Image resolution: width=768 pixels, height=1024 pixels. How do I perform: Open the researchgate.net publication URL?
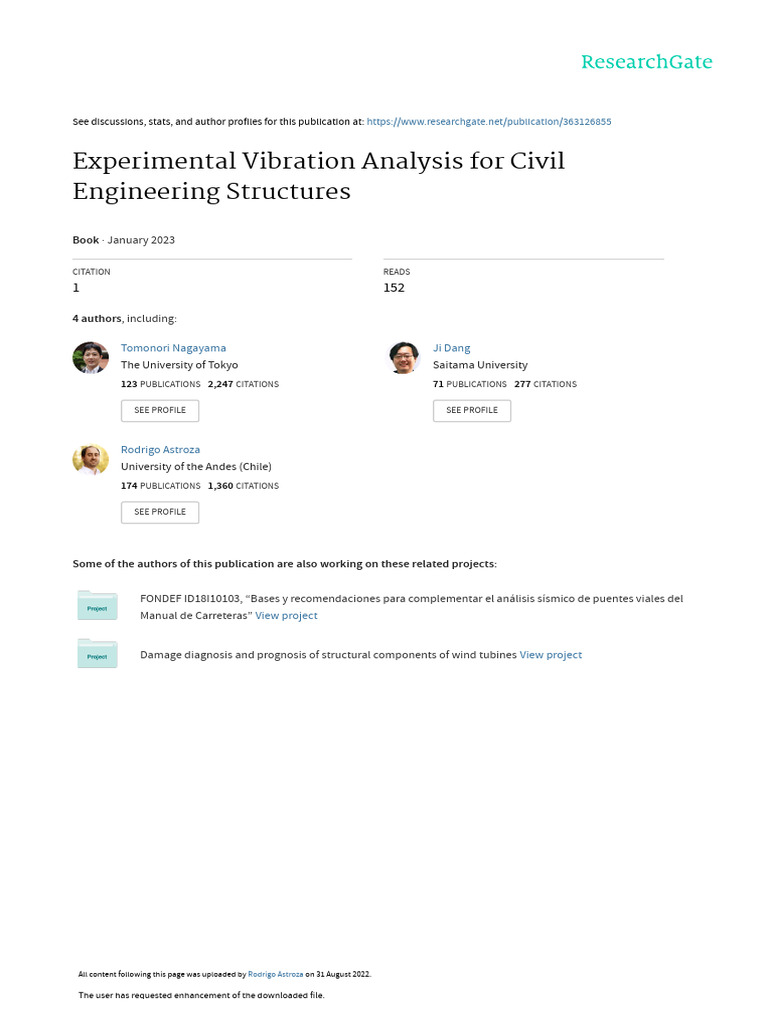(489, 122)
